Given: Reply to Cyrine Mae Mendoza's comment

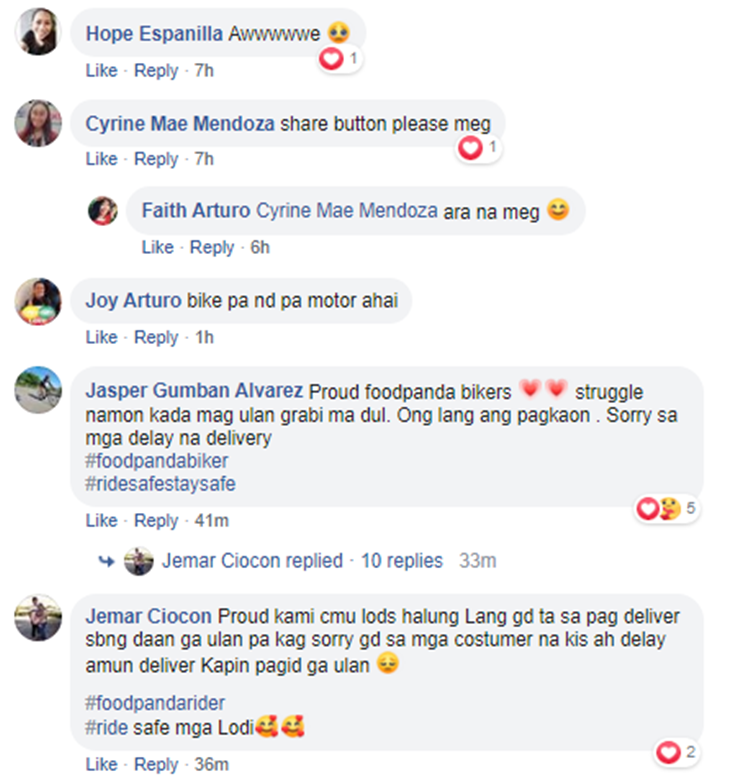Looking at the screenshot, I should [156, 159].
